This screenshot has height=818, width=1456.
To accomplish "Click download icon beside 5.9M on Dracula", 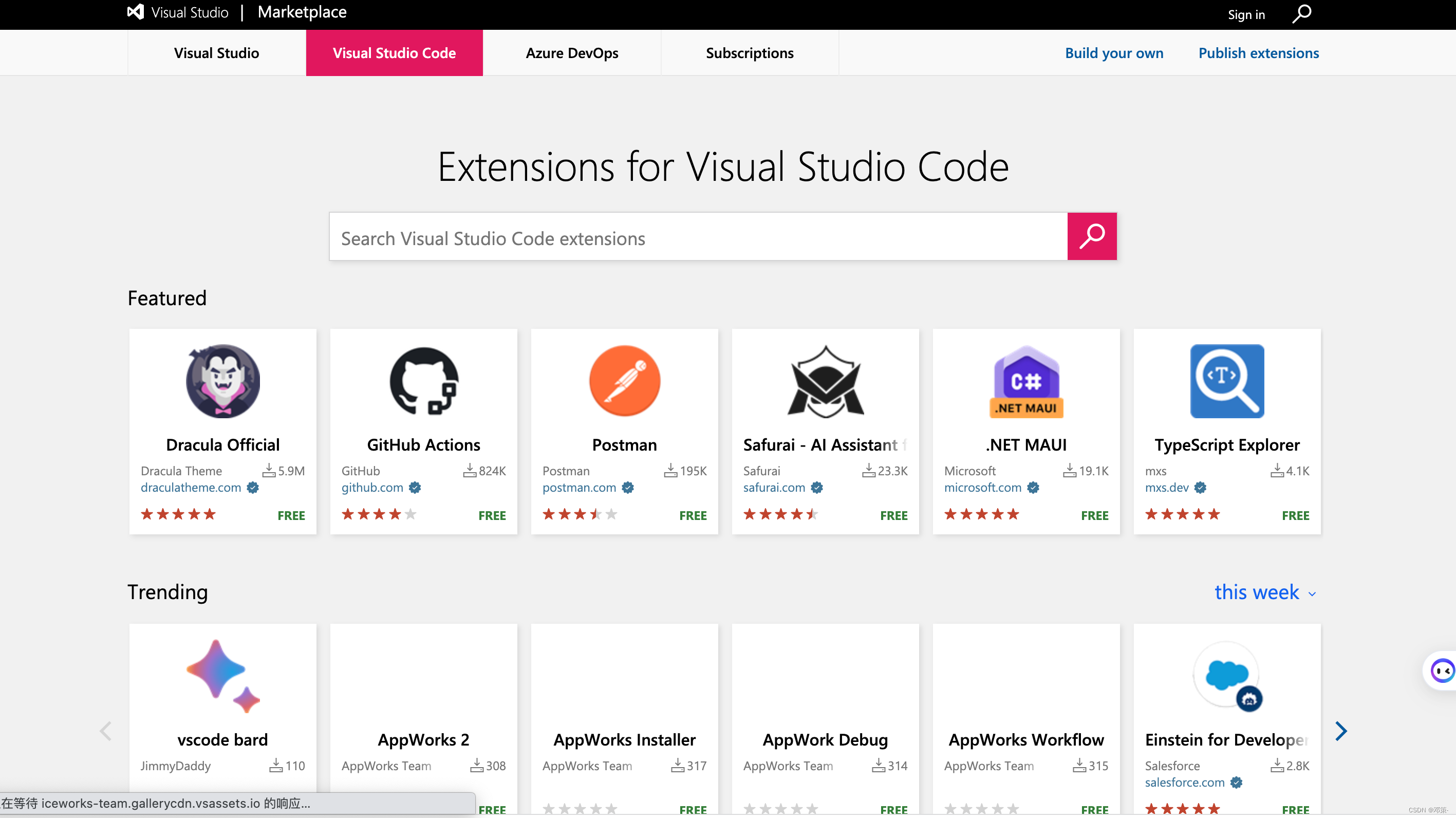I will point(269,470).
